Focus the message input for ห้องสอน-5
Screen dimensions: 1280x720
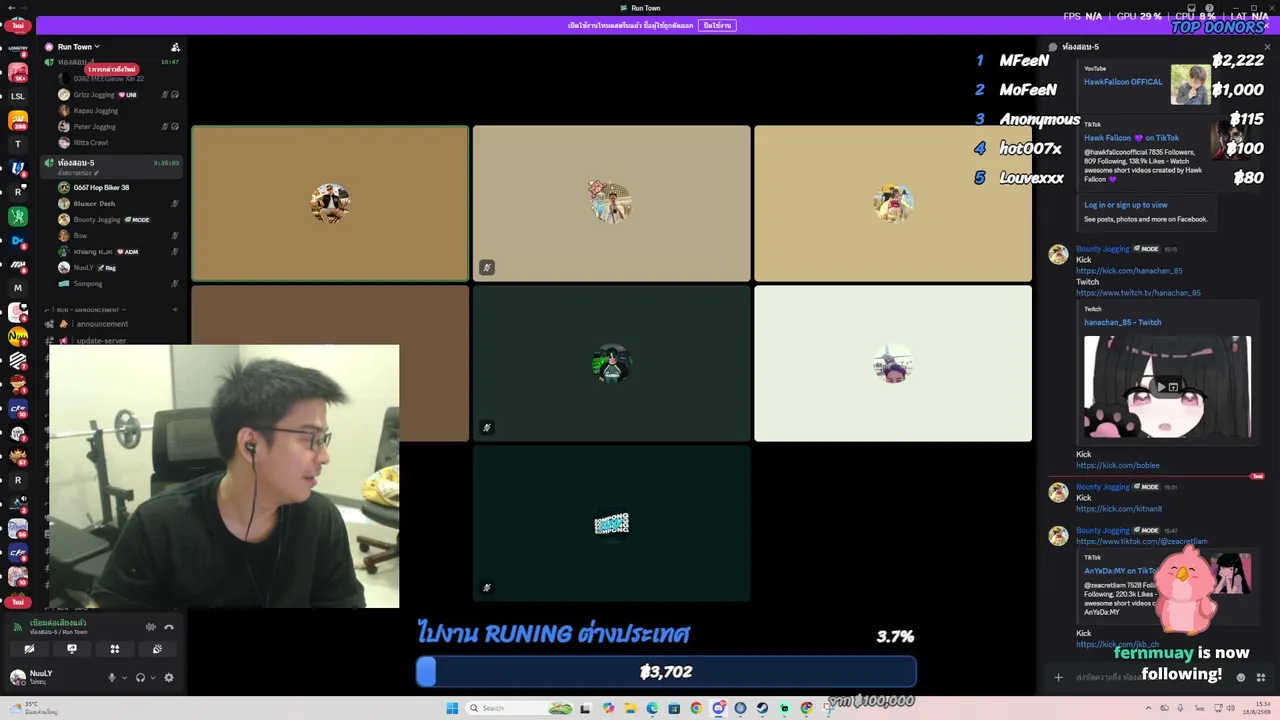click(x=1150, y=677)
